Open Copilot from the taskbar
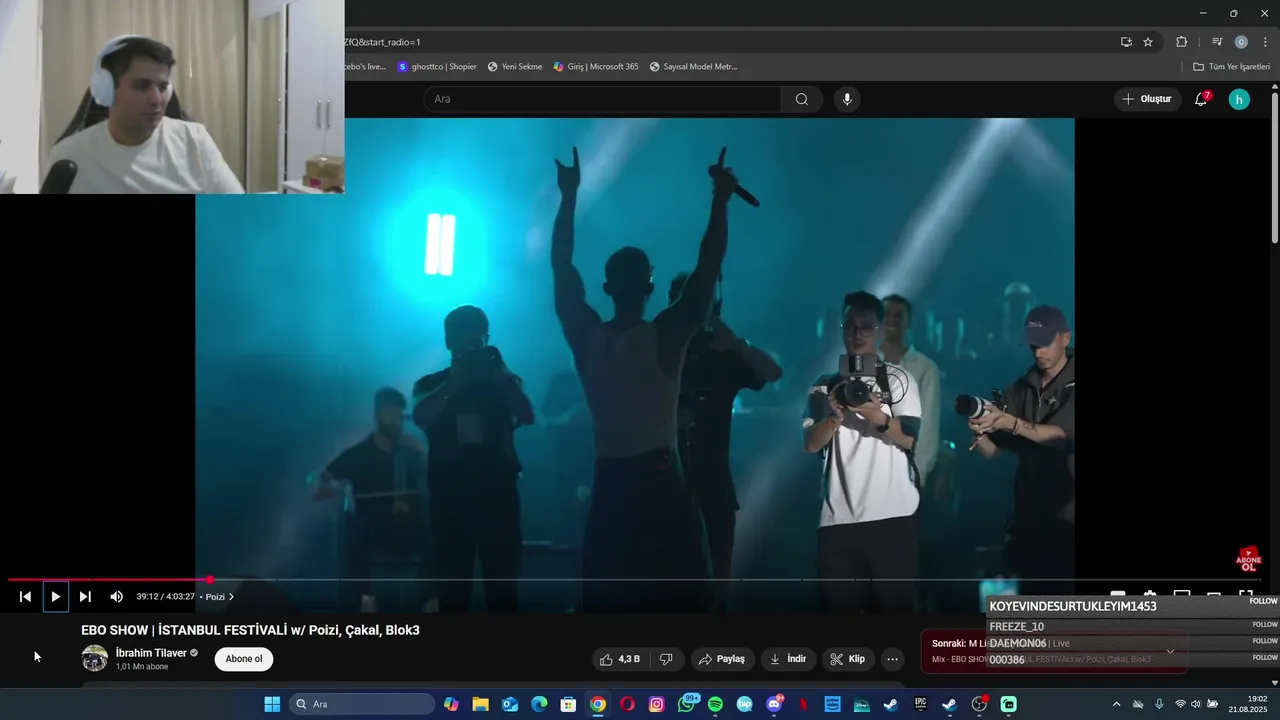 pyautogui.click(x=451, y=704)
